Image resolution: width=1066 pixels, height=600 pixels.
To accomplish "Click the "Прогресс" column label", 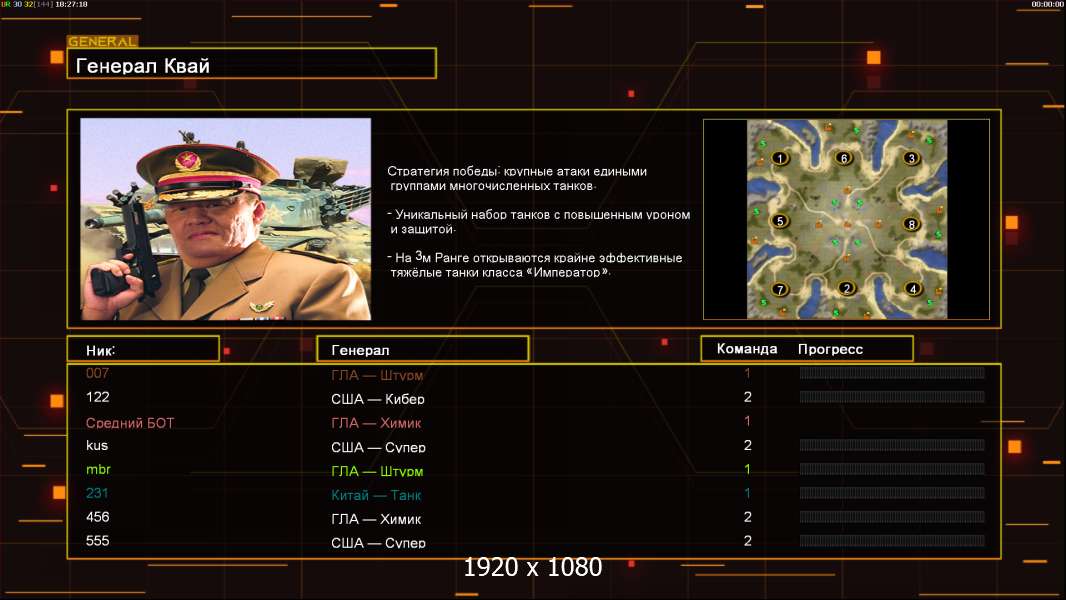I will 830,349.
